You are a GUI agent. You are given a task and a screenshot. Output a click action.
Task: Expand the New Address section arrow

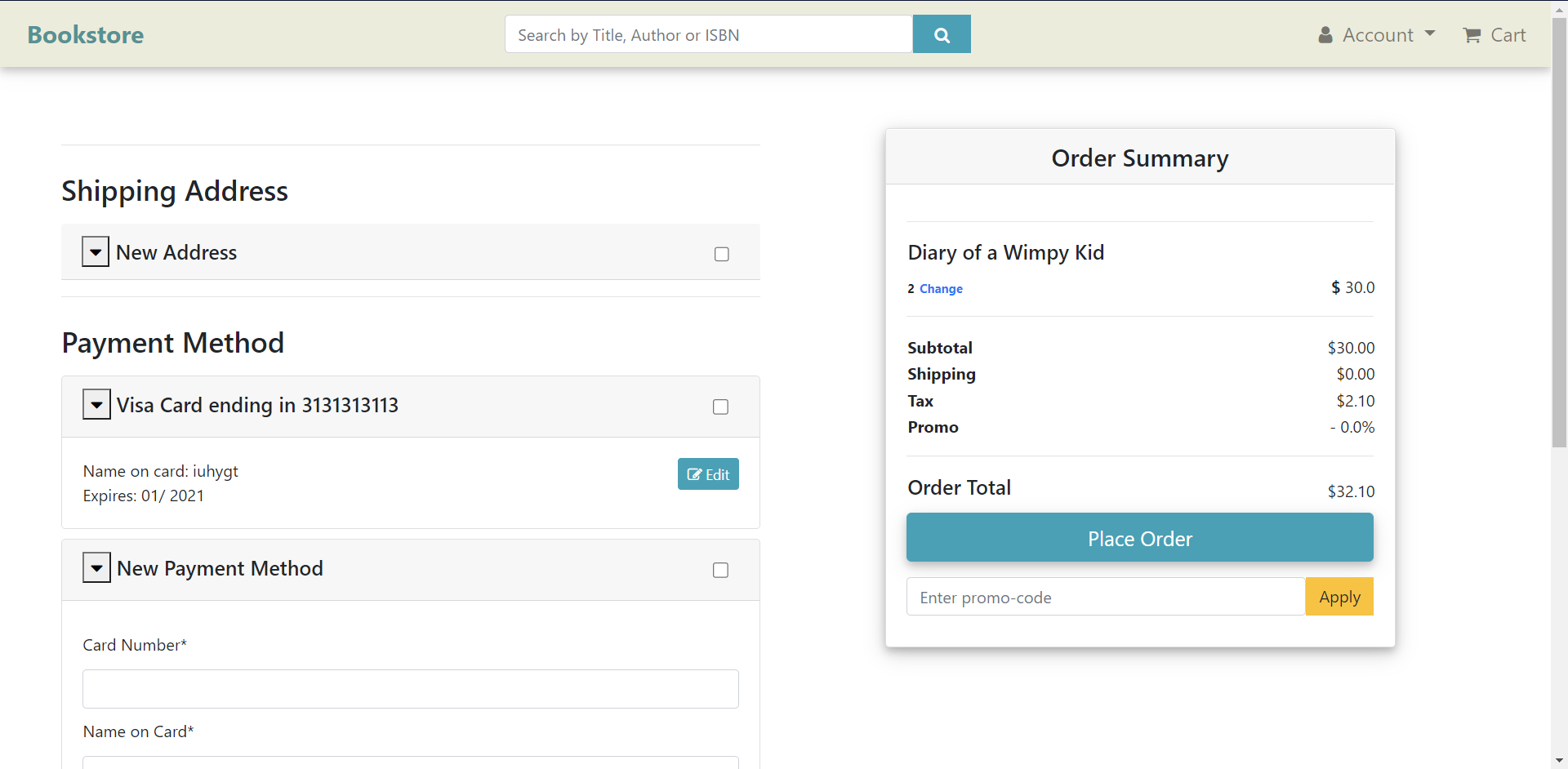point(96,252)
